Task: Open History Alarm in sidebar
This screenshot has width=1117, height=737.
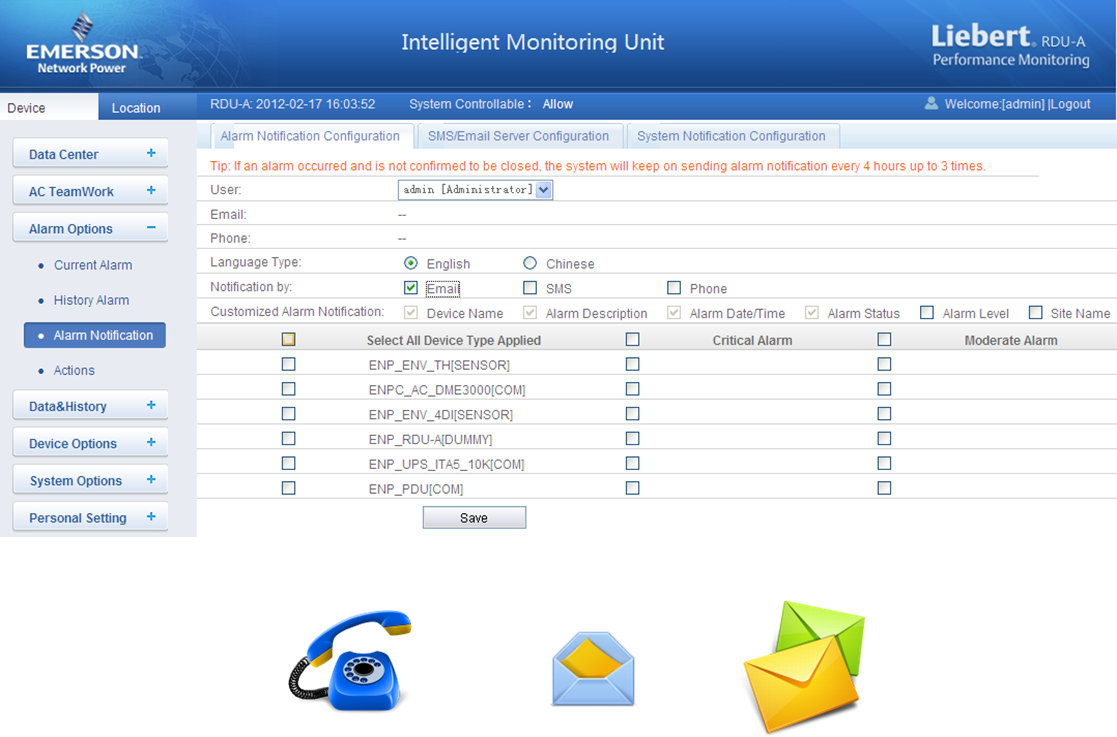Action: click(x=91, y=300)
